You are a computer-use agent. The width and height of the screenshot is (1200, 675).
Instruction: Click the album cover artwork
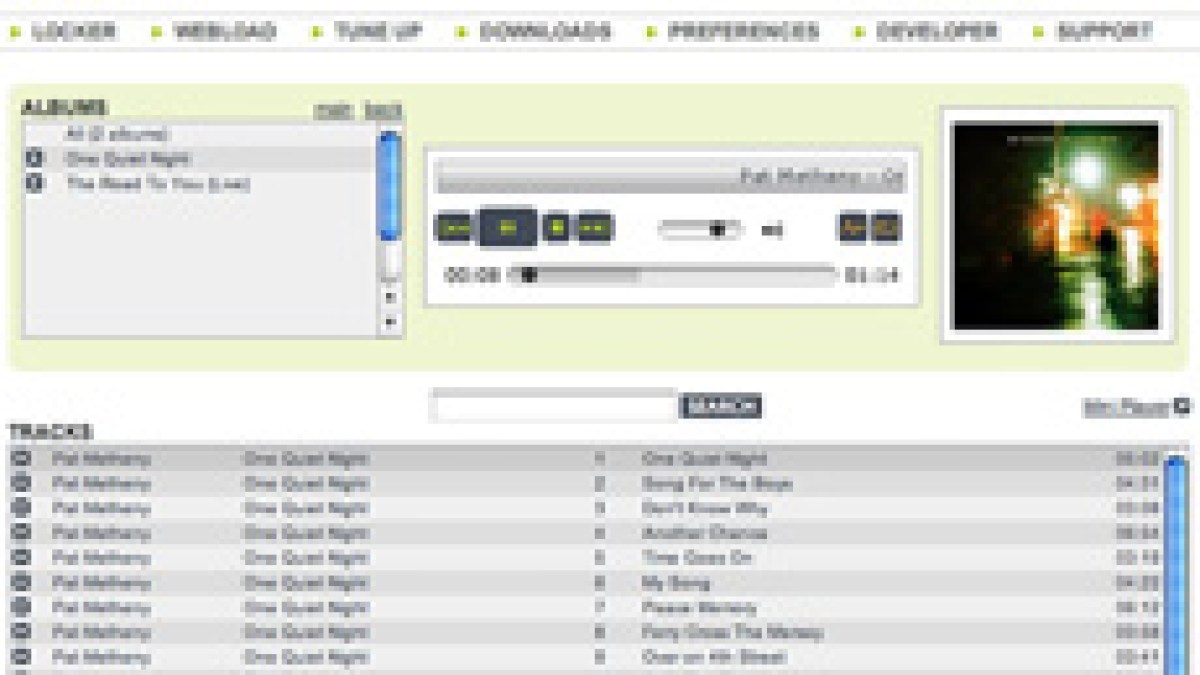[x=1057, y=225]
